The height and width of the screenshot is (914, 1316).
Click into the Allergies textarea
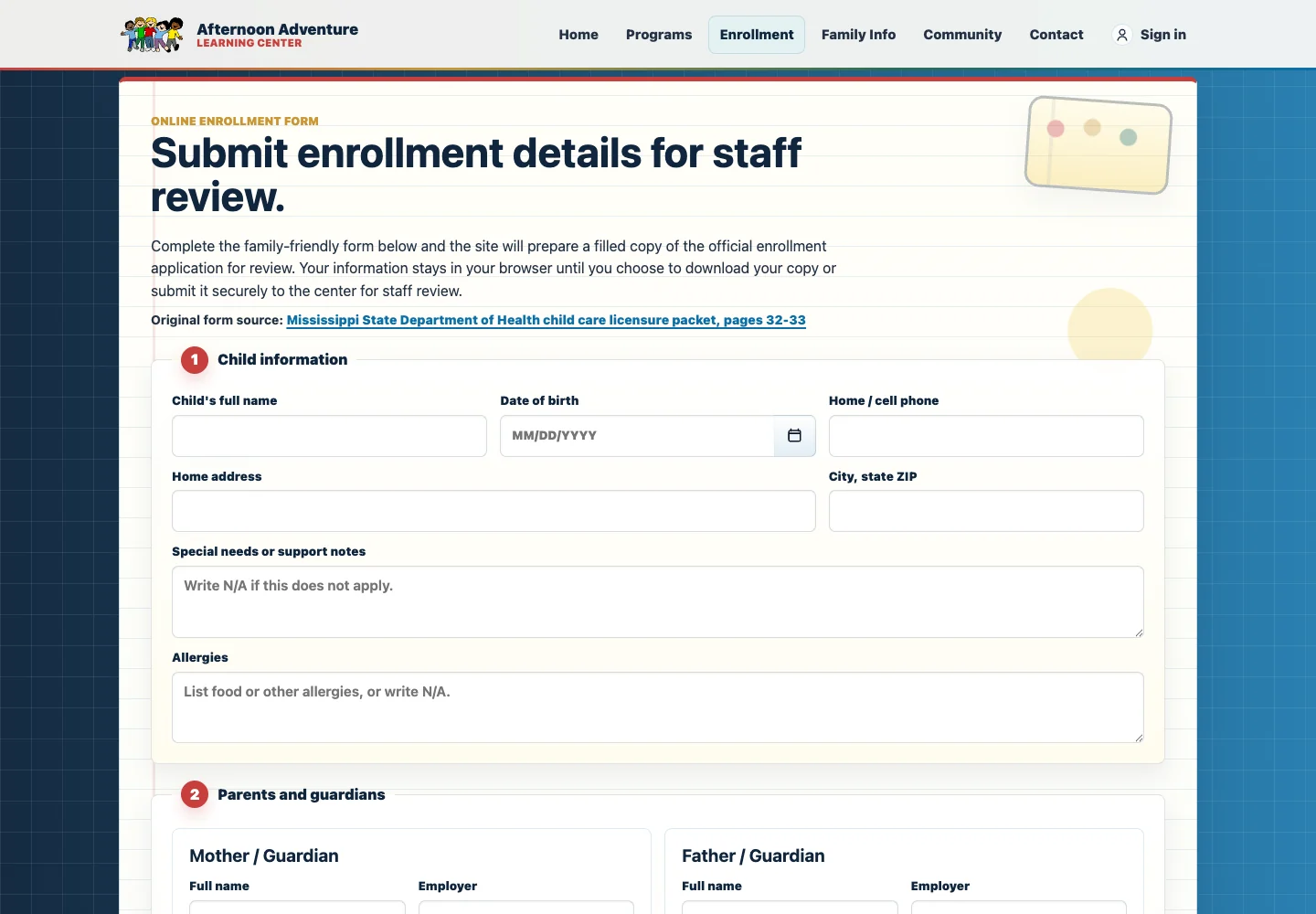pos(658,707)
